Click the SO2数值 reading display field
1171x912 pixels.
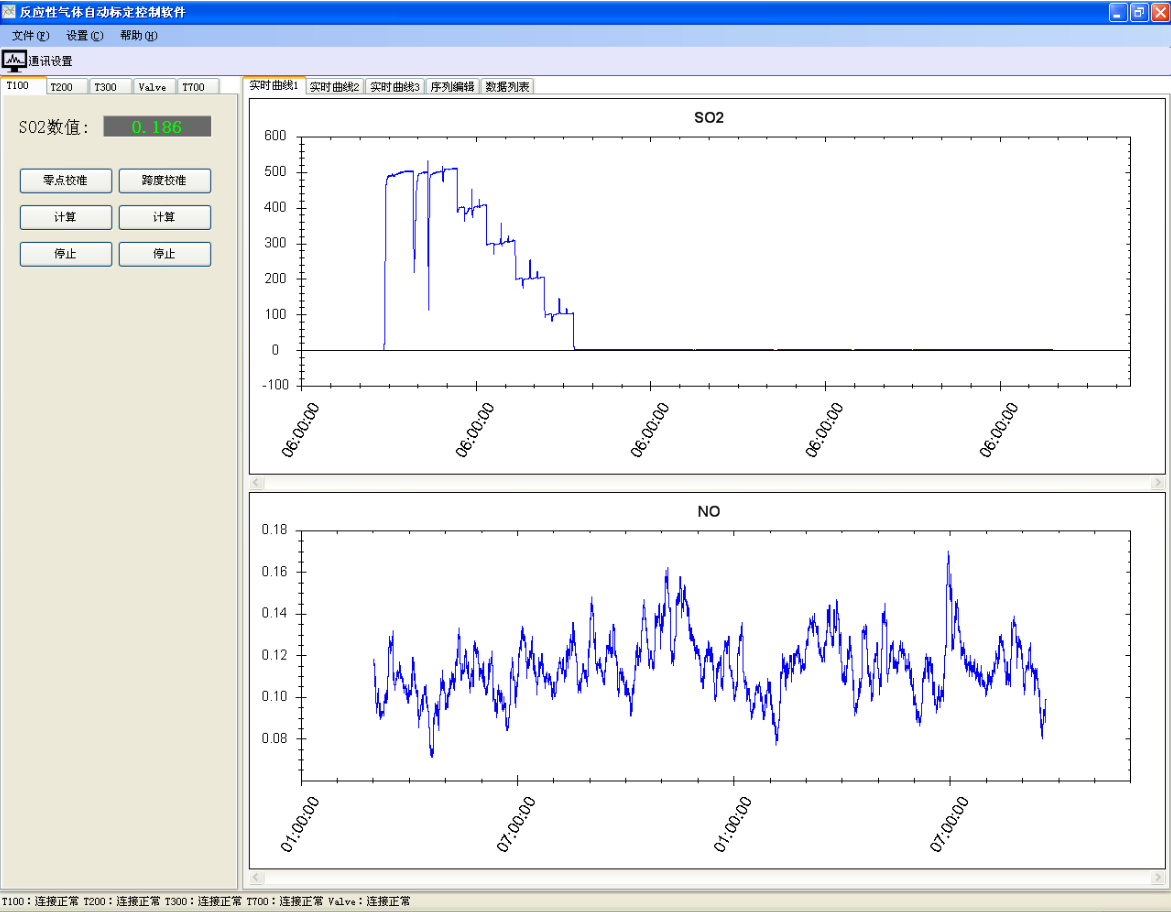[x=157, y=127]
